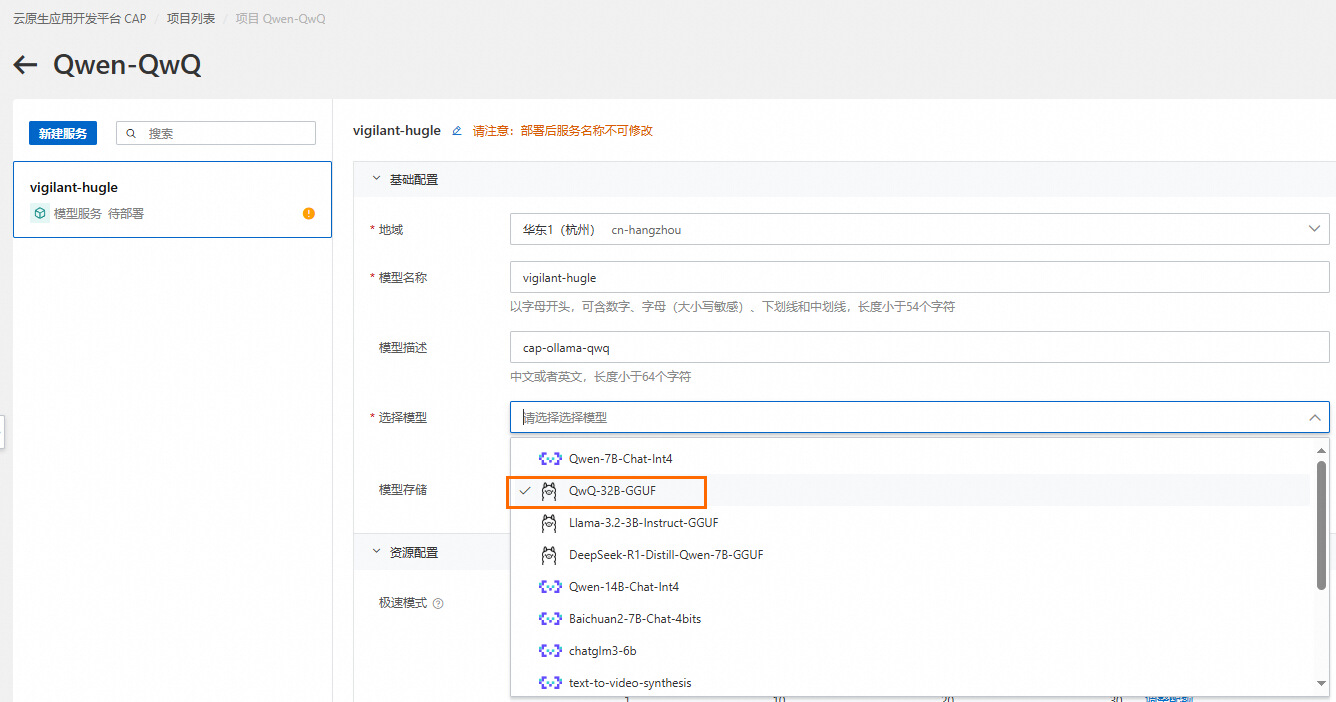
Task: Click the back arrow beside Qwen-QwQ
Action: [x=25, y=65]
